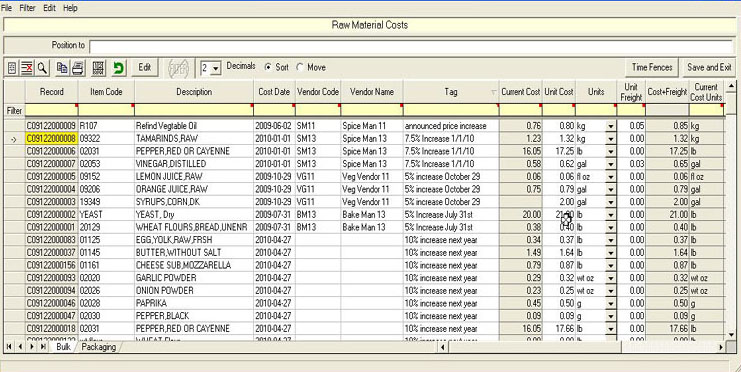Click the Tag filter field
This screenshot has width=741, height=372.
coord(451,110)
